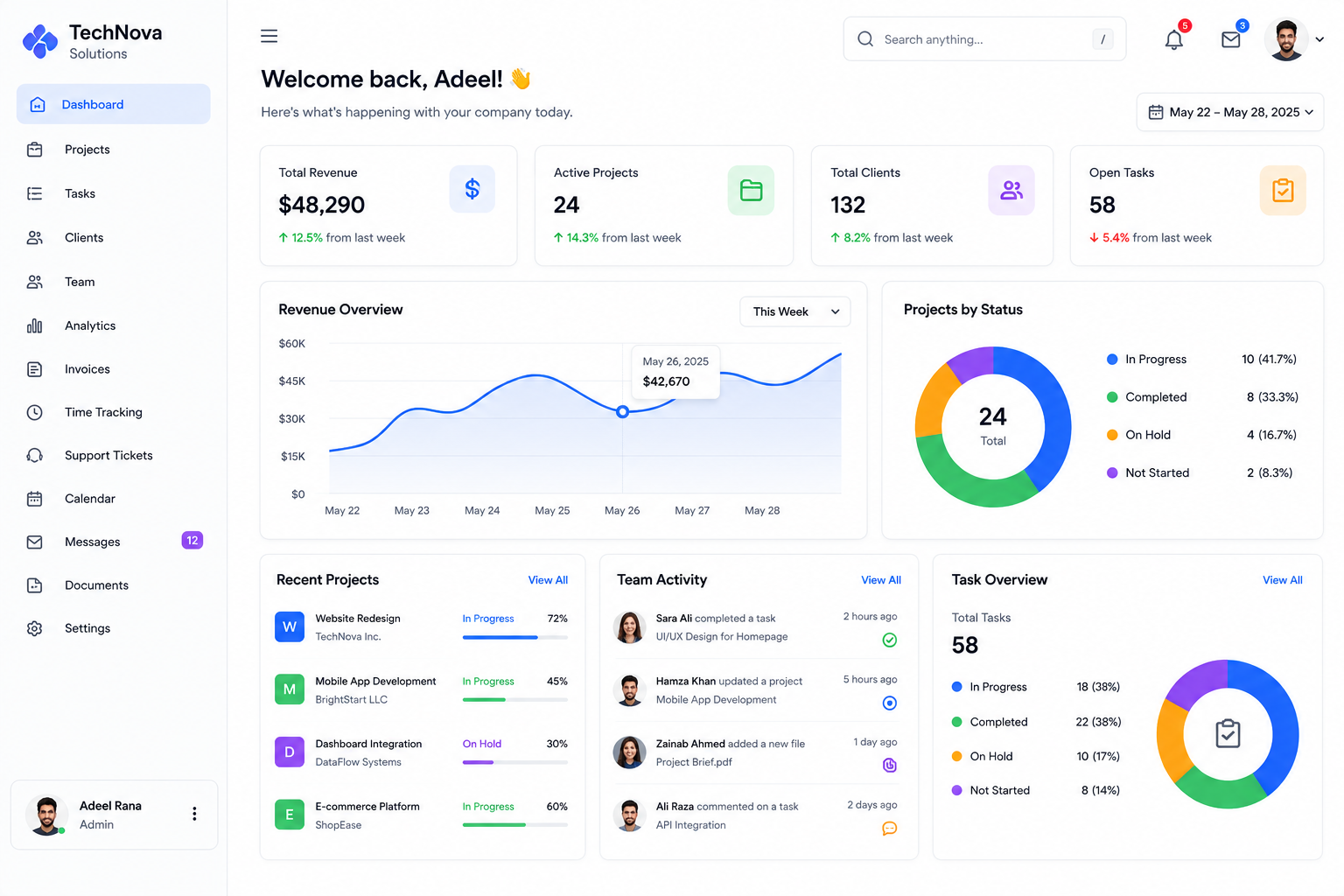Image resolution: width=1344 pixels, height=896 pixels.
Task: Click the On Hold orange legend dot in Projects by Status
Action: tap(1112, 435)
